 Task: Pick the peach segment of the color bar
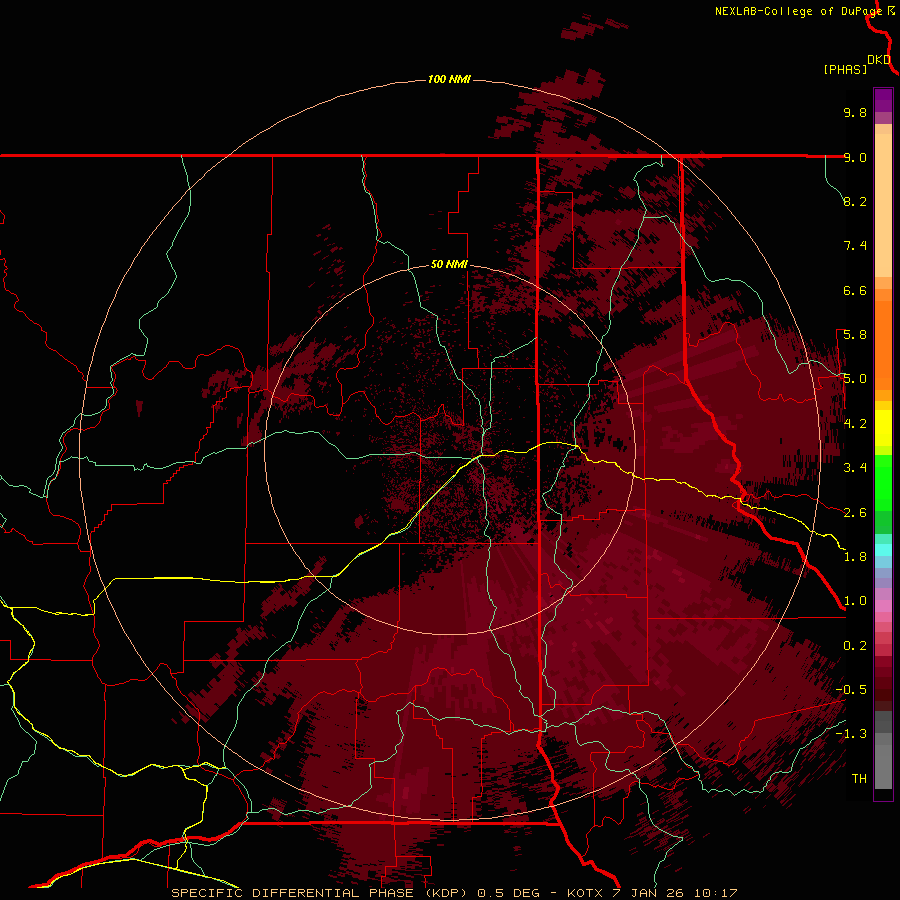coord(883,205)
